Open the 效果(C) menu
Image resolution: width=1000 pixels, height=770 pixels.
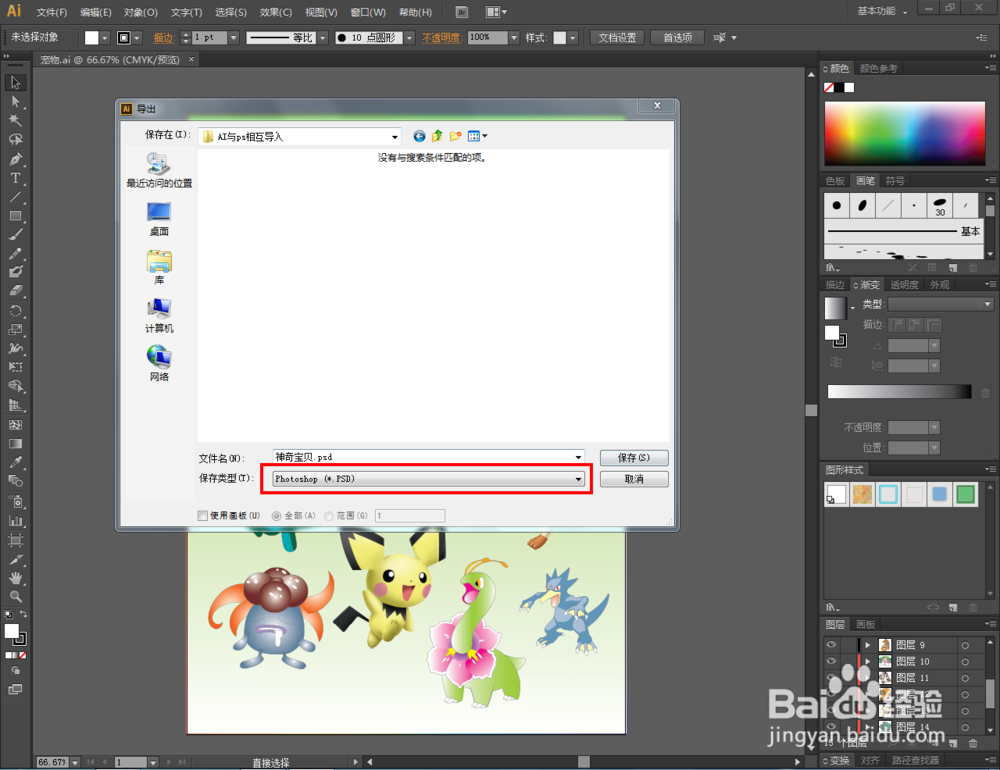click(x=276, y=12)
